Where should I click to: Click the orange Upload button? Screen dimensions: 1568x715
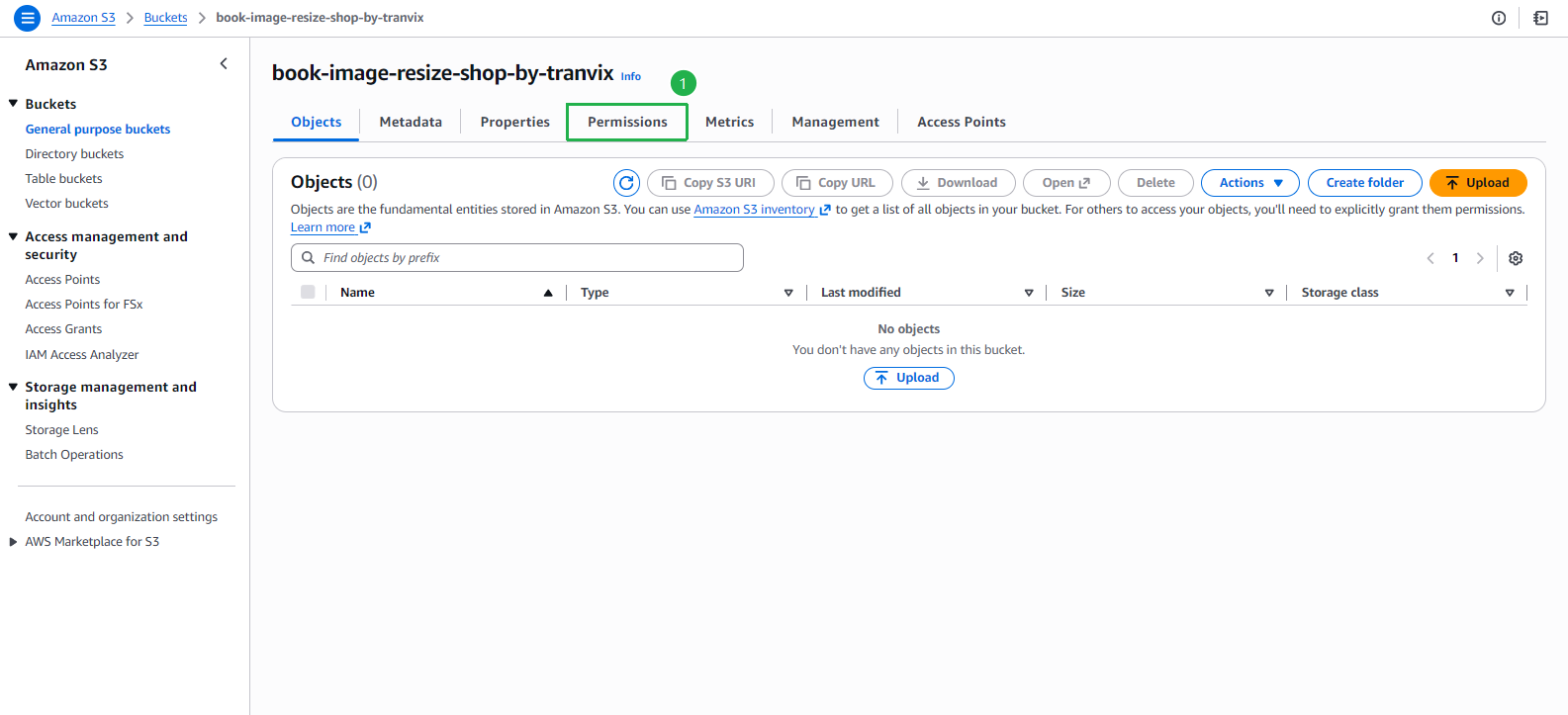coord(1478,183)
